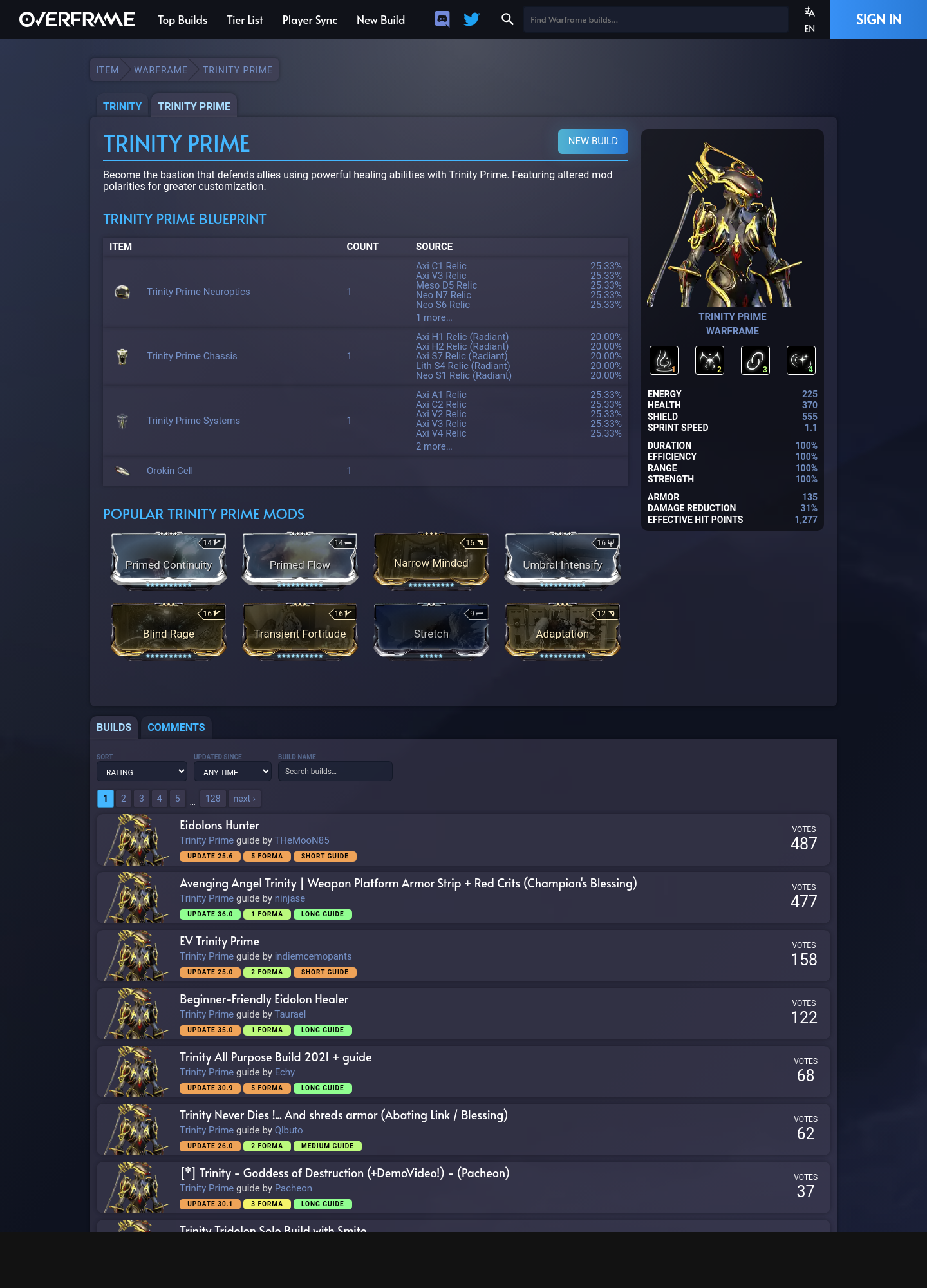Open author Taurael profile link

pos(290,1014)
